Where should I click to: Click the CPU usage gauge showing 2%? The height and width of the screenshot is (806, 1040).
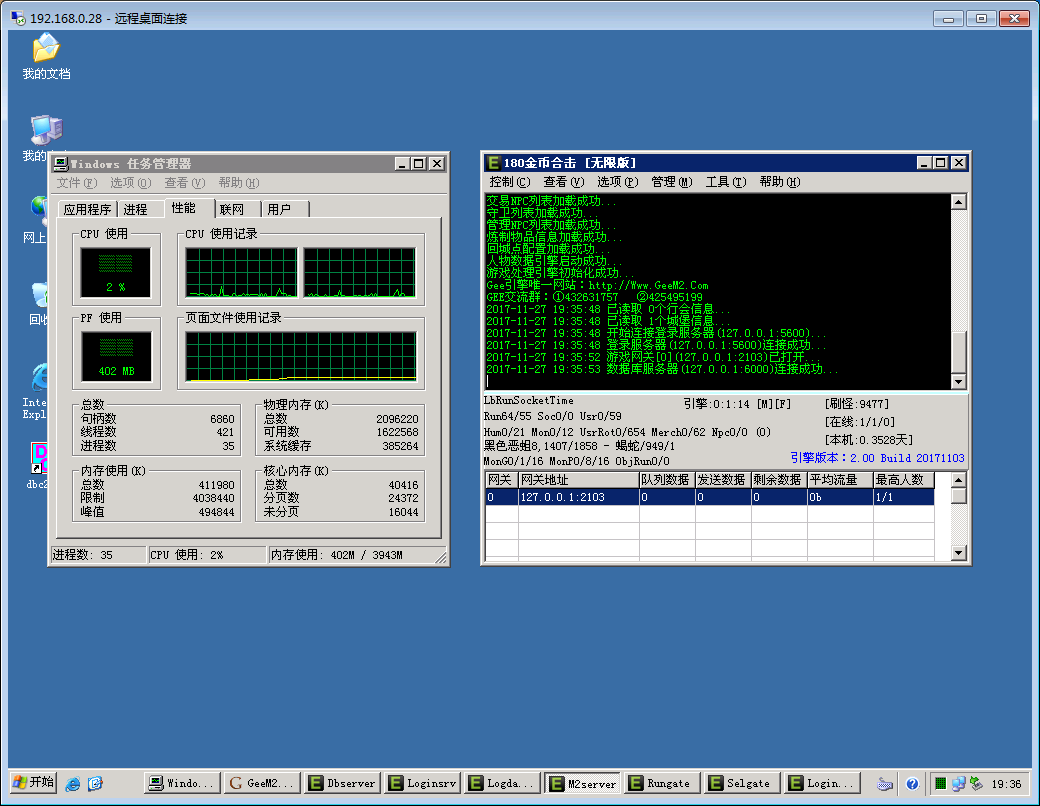click(116, 273)
